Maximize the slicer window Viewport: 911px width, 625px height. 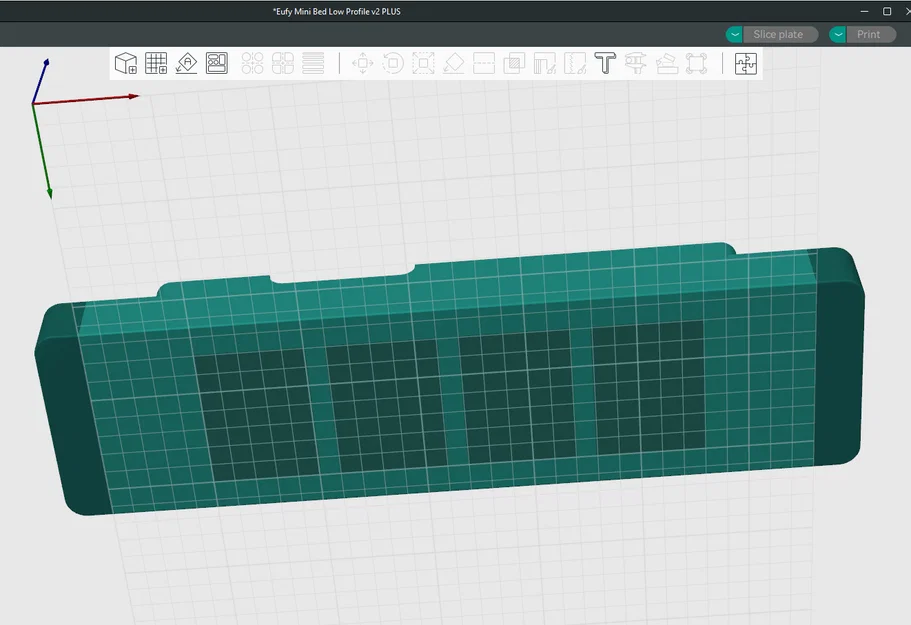click(x=887, y=11)
